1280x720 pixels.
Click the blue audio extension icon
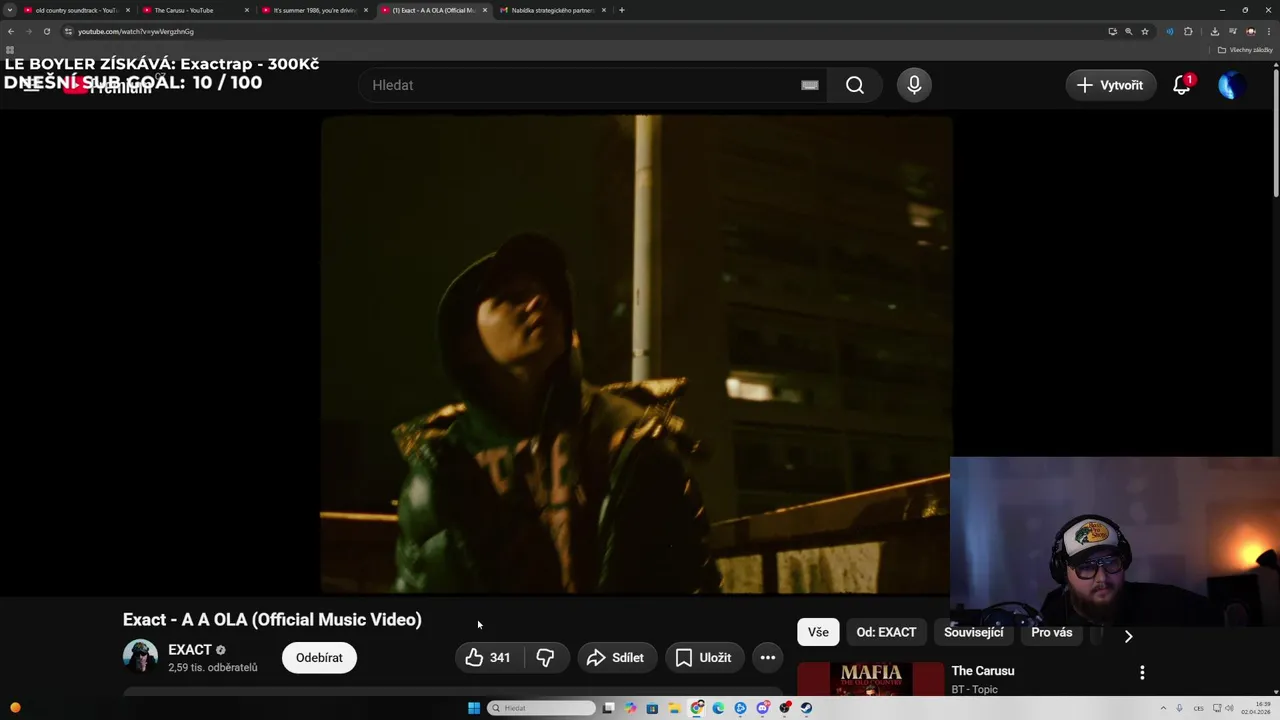(1169, 31)
